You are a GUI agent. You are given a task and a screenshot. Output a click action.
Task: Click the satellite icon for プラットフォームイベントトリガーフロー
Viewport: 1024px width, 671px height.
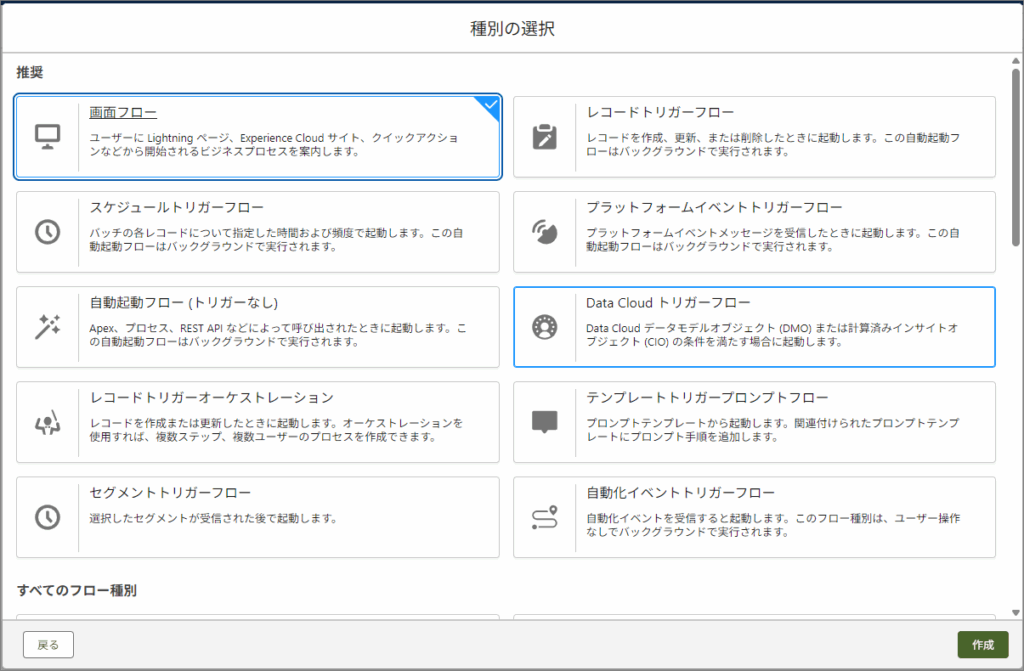click(545, 231)
